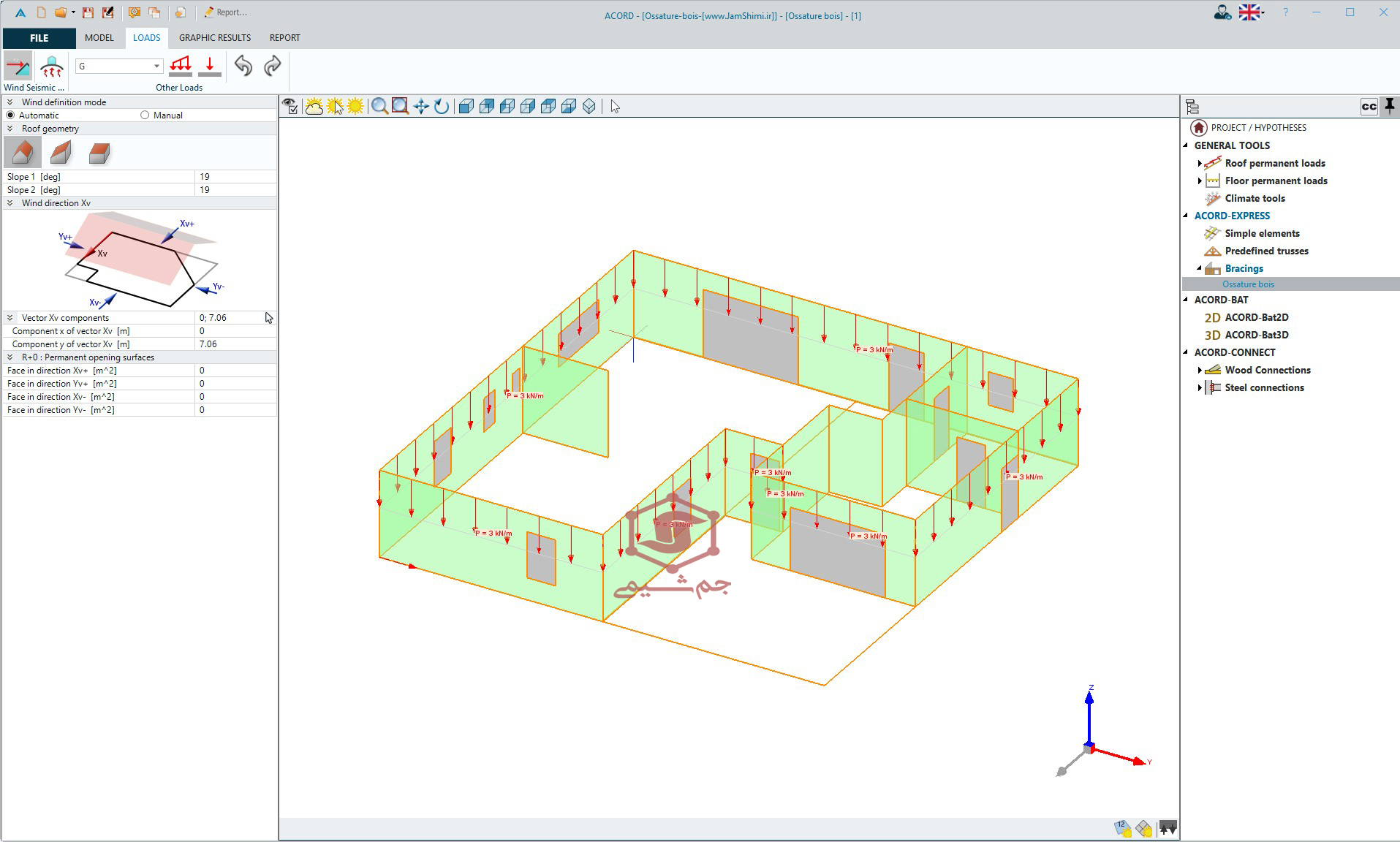Open the FILE menu tab
The height and width of the screenshot is (842, 1400).
coord(39,38)
